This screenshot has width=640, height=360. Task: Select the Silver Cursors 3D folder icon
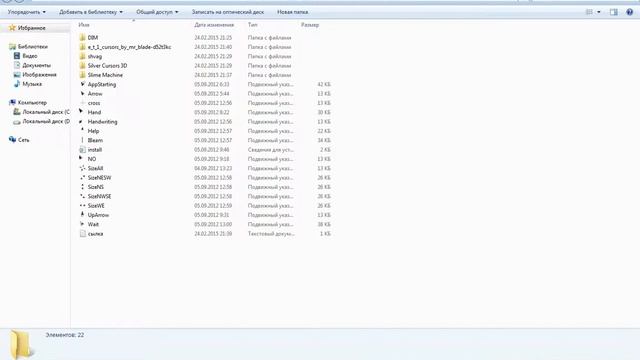[x=82, y=66]
